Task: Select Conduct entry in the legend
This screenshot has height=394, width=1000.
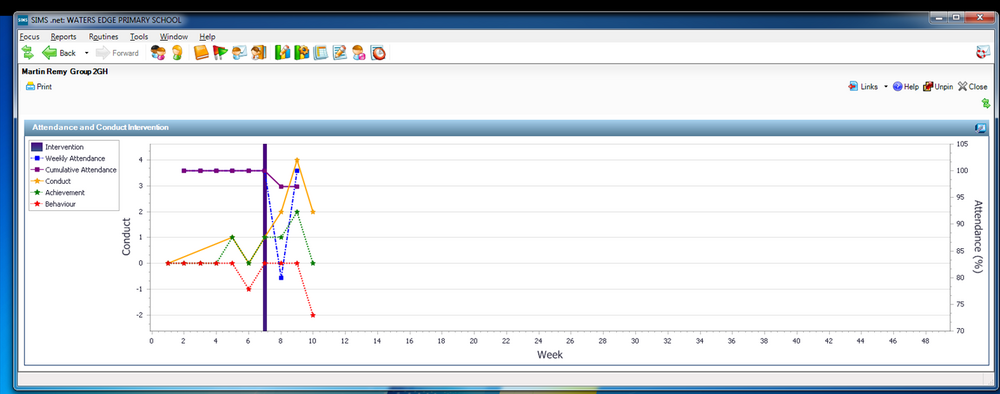Action: click(51, 181)
